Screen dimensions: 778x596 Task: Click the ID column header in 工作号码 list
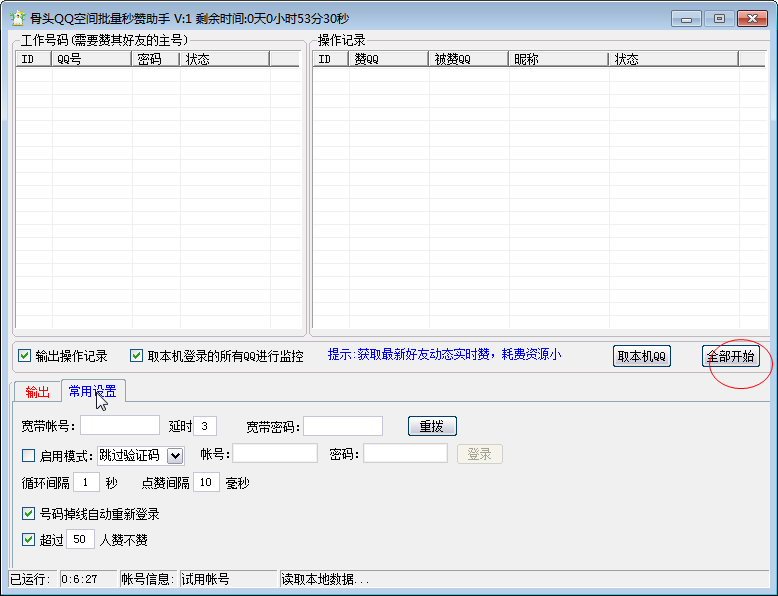[x=34, y=59]
